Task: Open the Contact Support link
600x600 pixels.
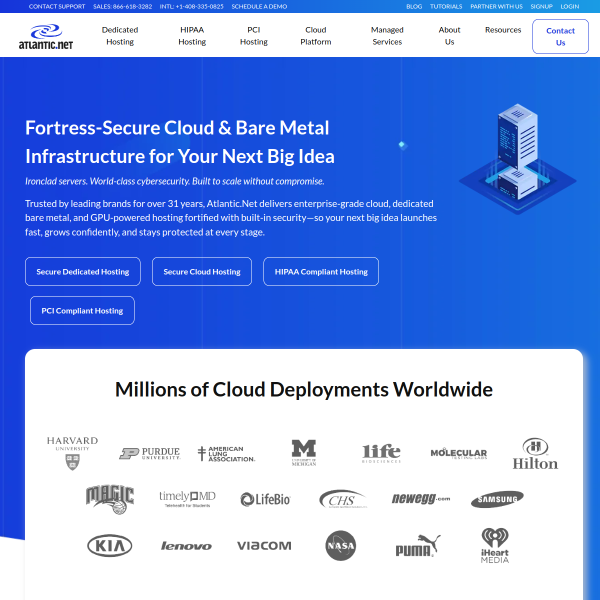Action: click(57, 7)
